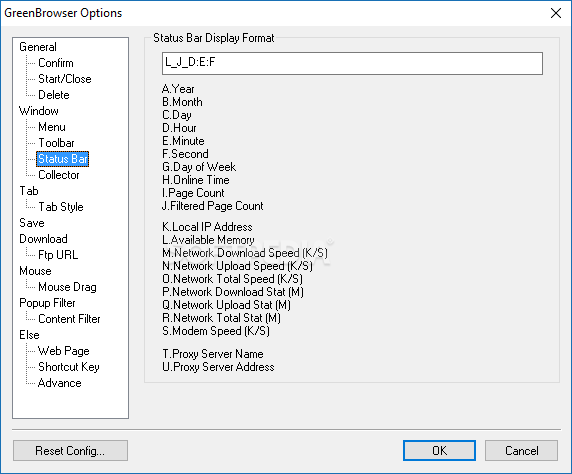Select Advance in the tree

[59, 383]
